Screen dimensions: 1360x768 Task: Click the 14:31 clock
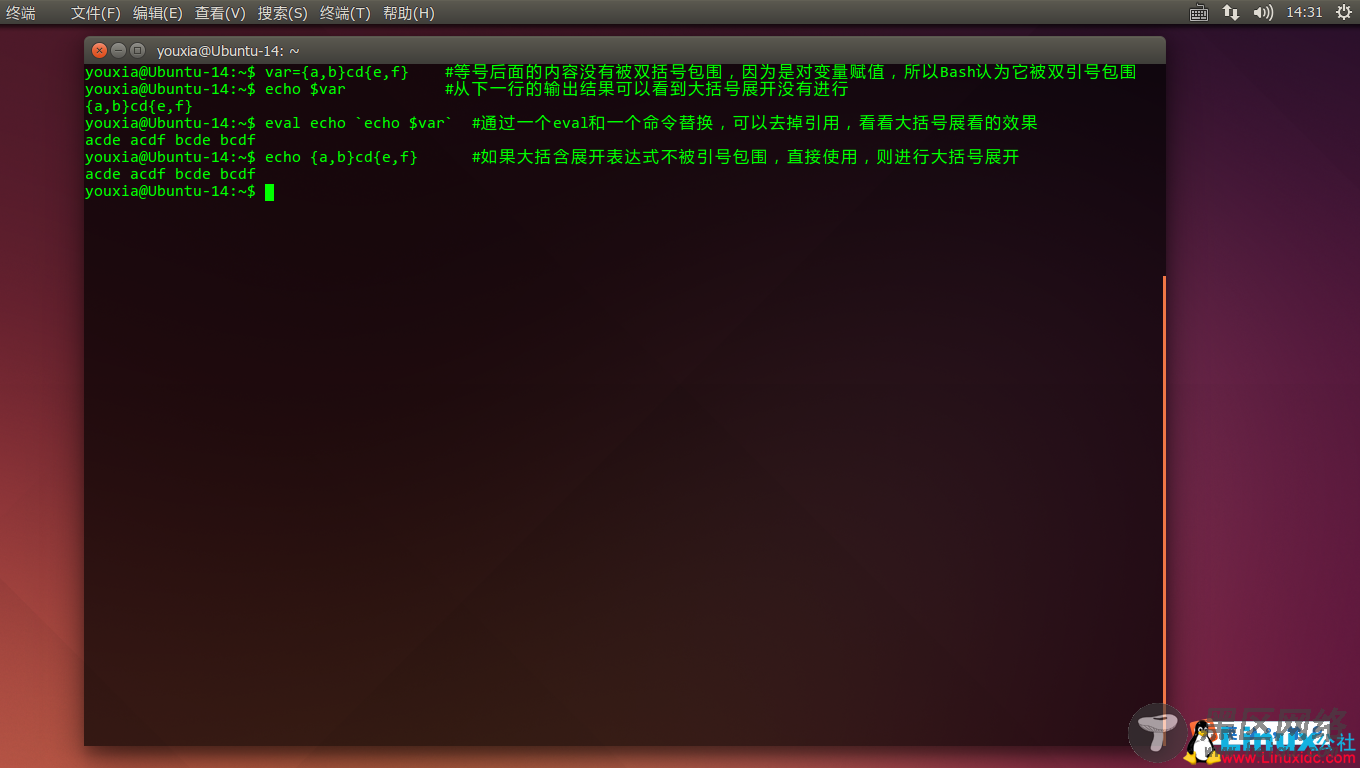1304,13
